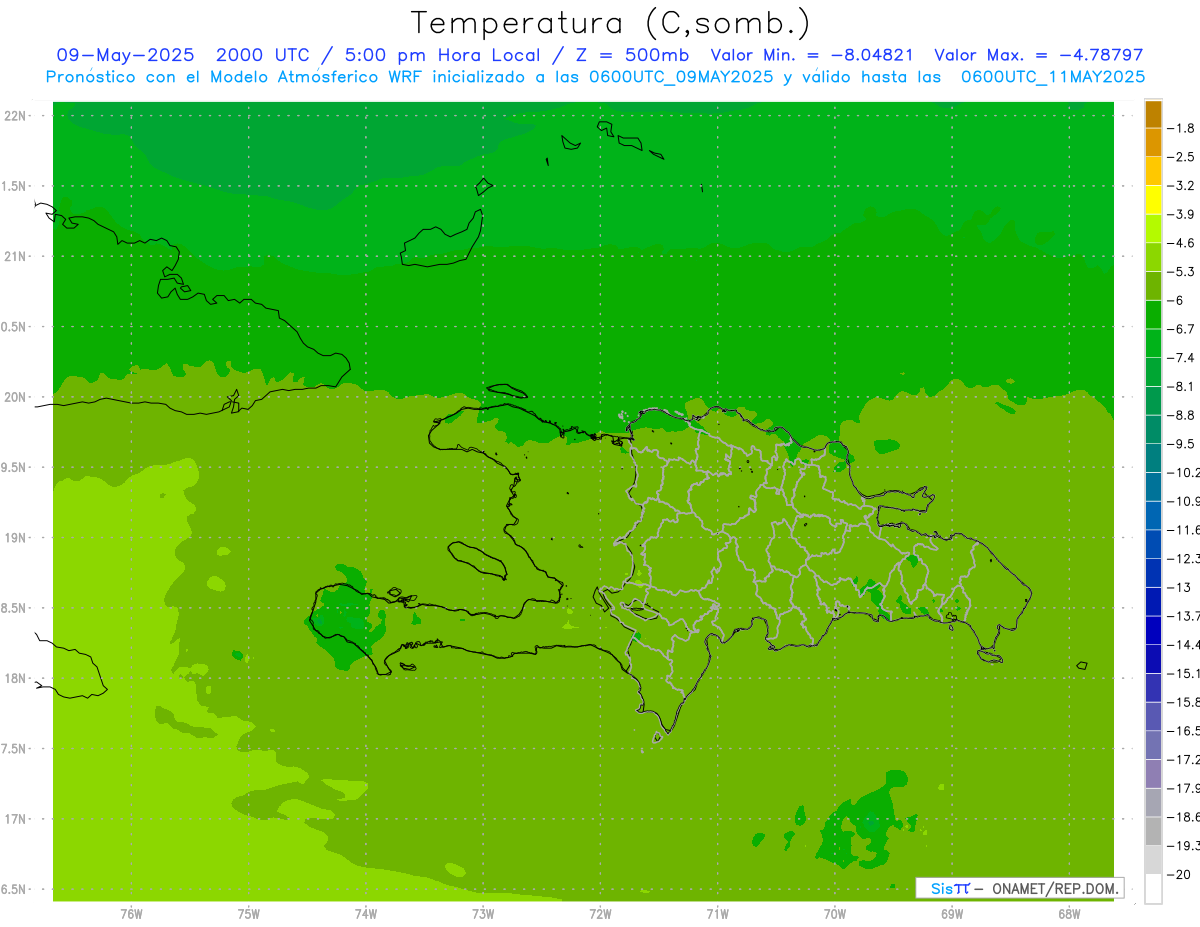Pick the blue swatch between -12.3 and -13
Image resolution: width=1200 pixels, height=927 pixels.
(x=1153, y=573)
